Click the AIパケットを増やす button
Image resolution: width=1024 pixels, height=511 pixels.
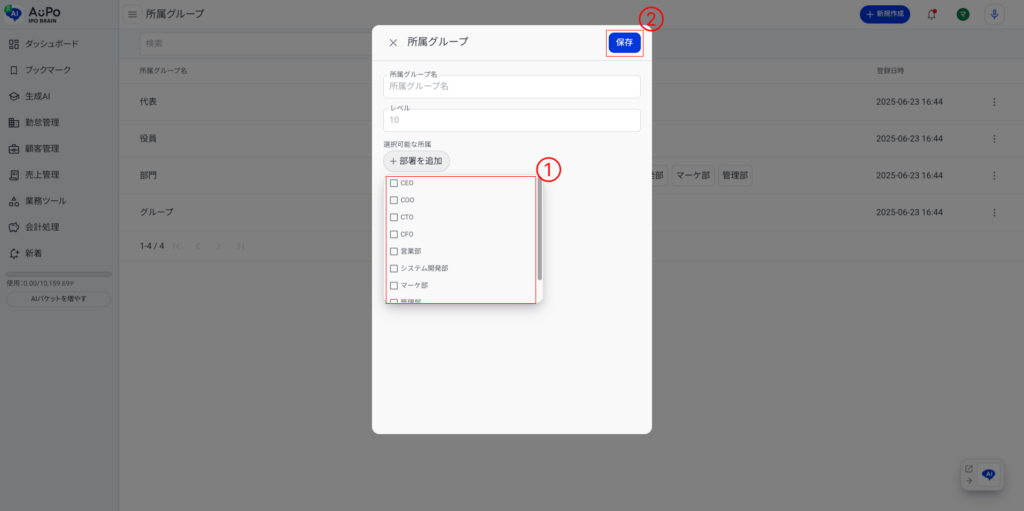point(59,299)
